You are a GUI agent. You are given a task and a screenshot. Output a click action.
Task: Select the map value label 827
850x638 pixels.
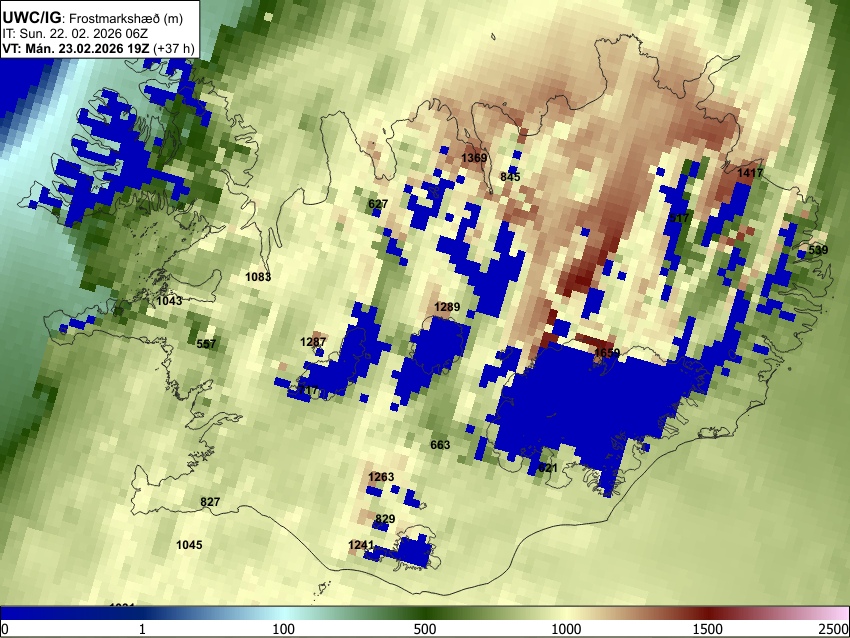click(x=210, y=502)
